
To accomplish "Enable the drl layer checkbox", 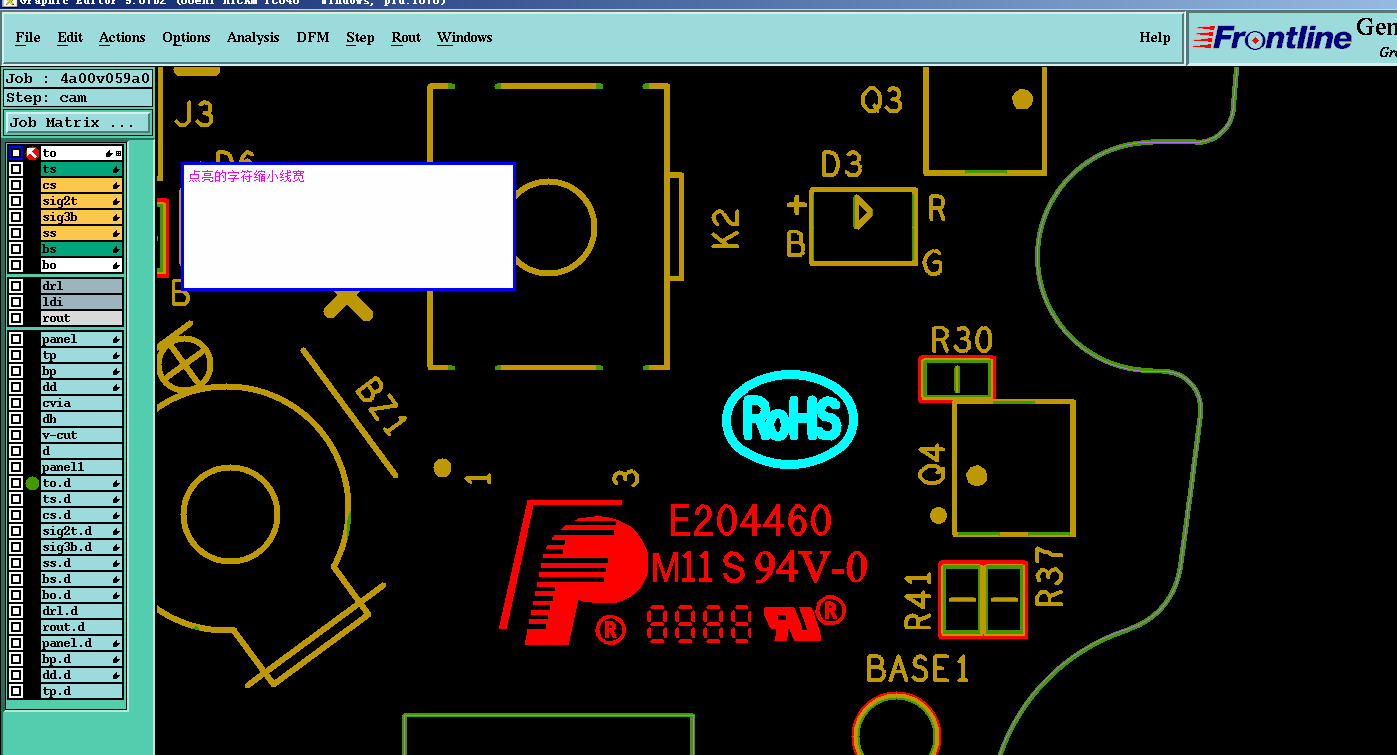I will coord(16,286).
